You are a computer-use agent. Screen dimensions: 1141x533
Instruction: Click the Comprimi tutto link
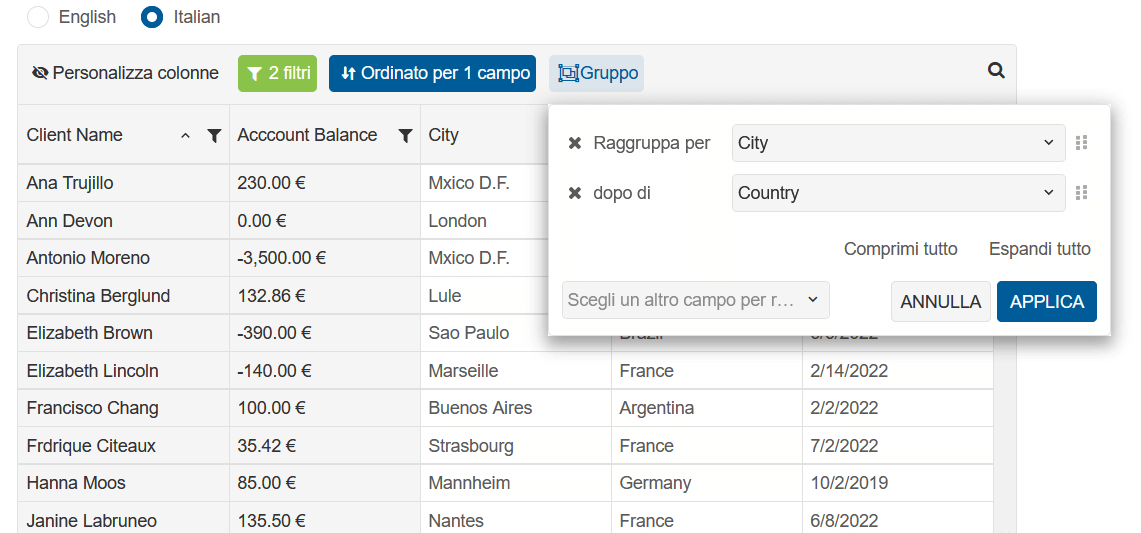click(900, 249)
